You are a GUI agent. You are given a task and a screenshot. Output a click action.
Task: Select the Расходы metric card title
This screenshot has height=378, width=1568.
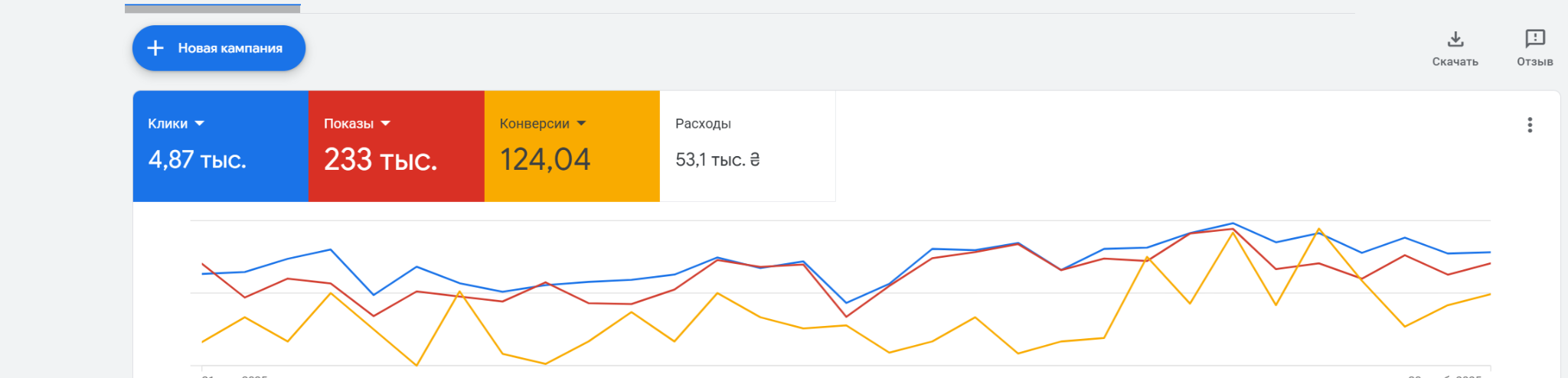703,124
